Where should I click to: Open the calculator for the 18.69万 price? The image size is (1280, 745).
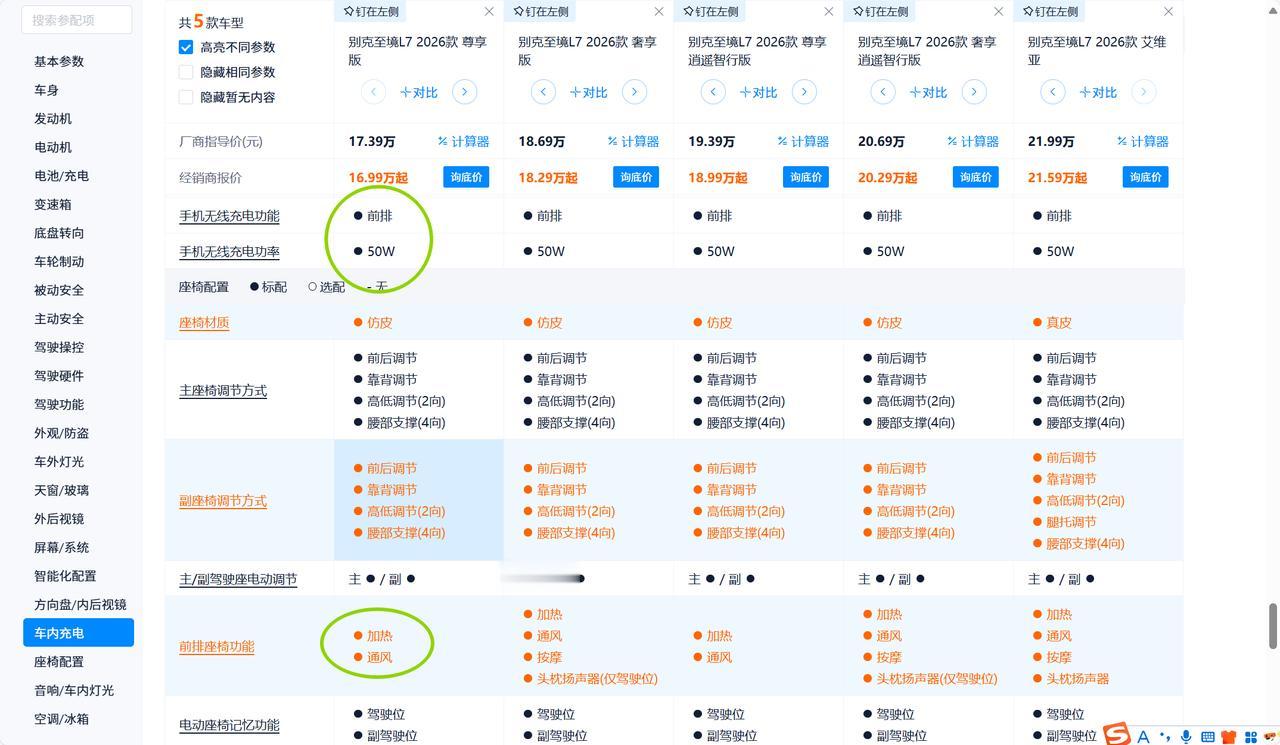pyautogui.click(x=633, y=141)
